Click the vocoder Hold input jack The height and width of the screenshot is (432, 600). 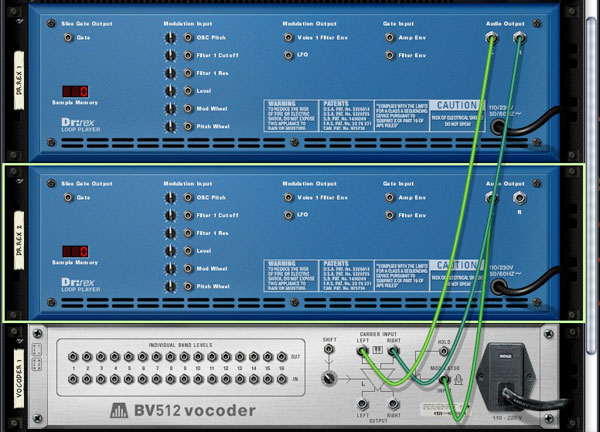(x=444, y=351)
